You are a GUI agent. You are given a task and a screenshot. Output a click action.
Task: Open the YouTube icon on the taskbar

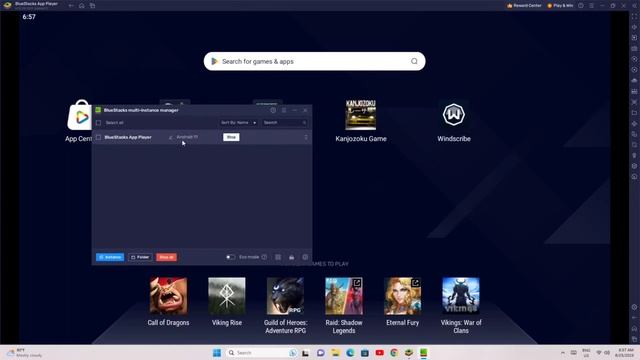tap(379, 353)
